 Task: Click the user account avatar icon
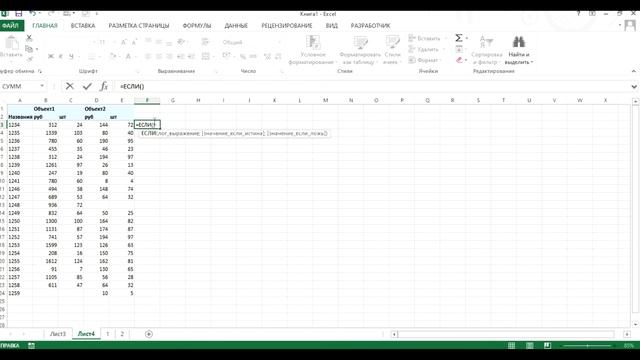630,26
